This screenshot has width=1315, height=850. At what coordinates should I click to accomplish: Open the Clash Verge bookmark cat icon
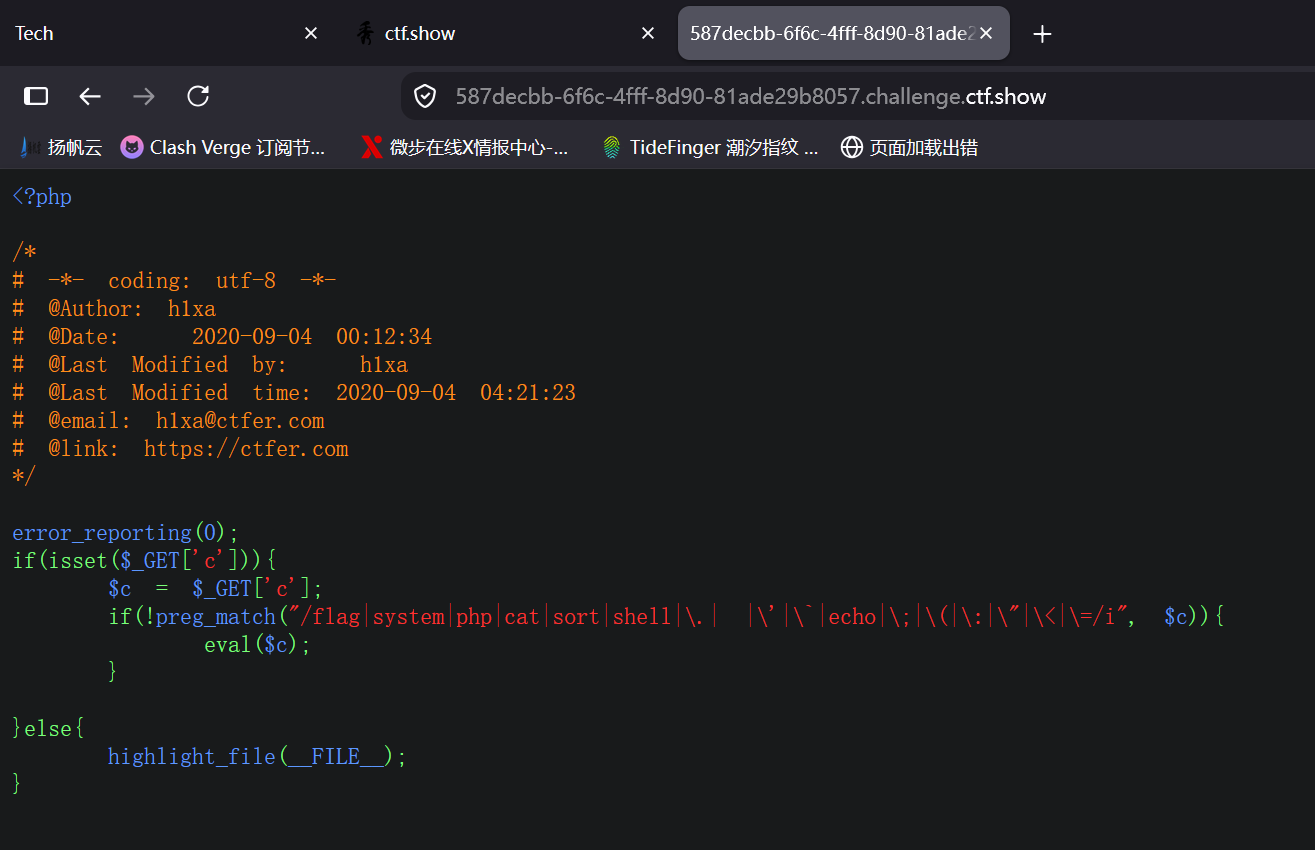(x=131, y=147)
